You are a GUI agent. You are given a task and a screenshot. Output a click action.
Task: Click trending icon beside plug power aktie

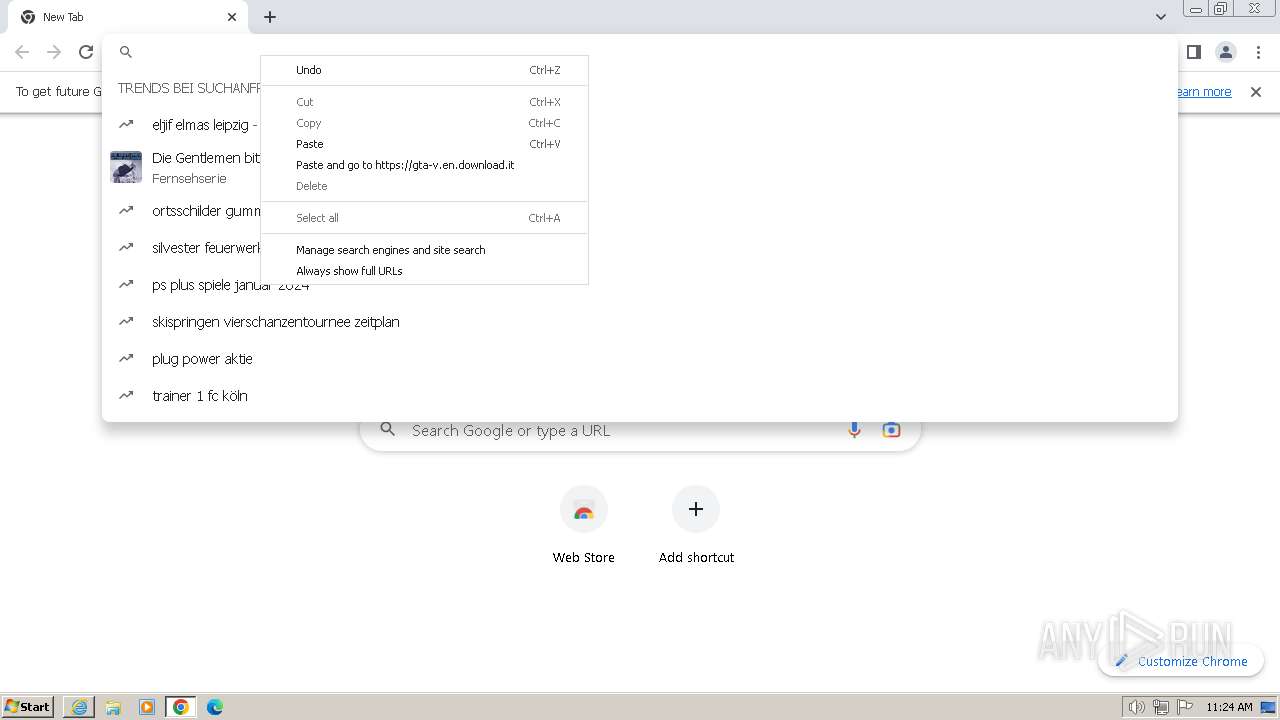coord(126,358)
